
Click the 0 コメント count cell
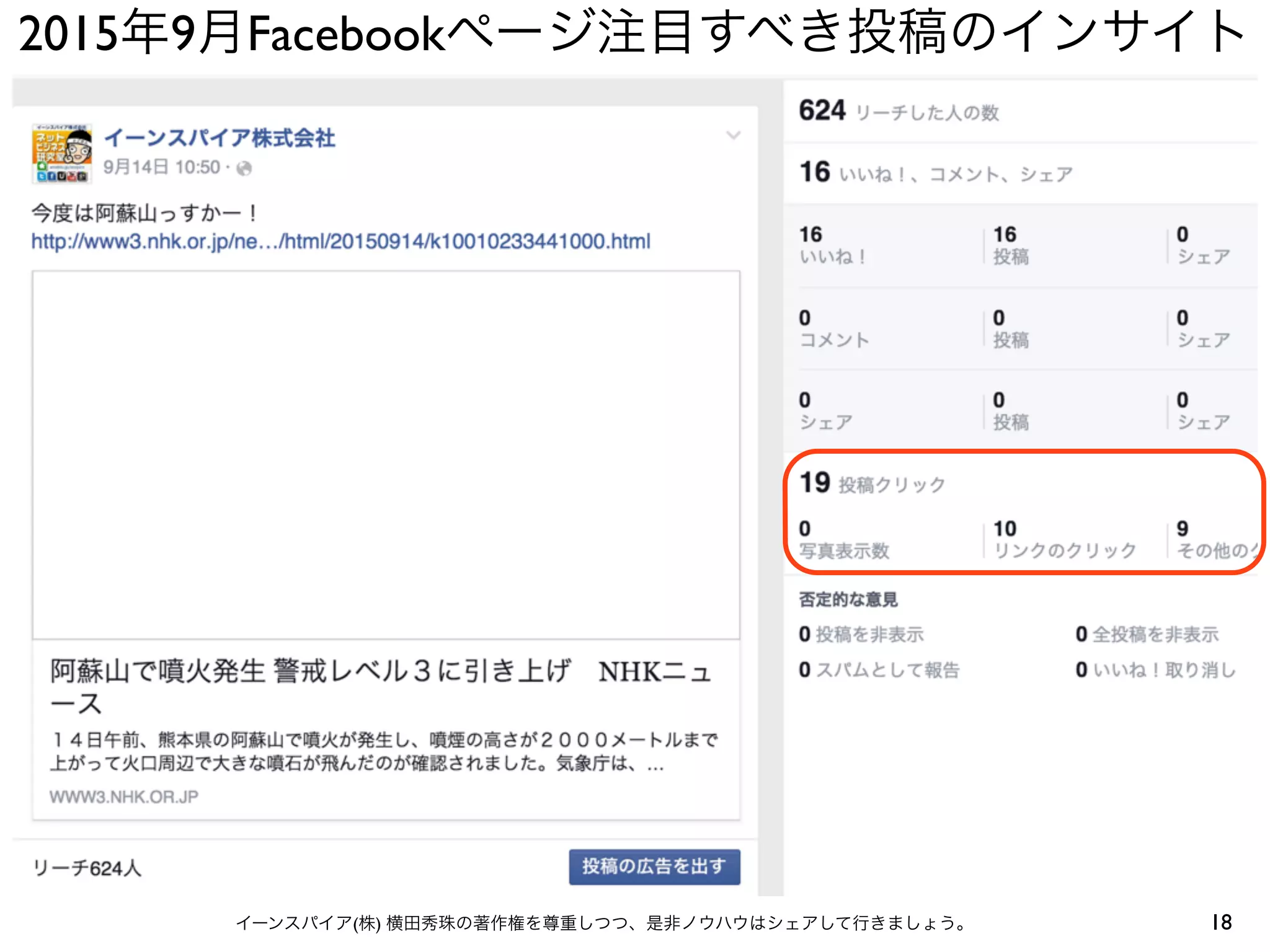tap(834, 328)
